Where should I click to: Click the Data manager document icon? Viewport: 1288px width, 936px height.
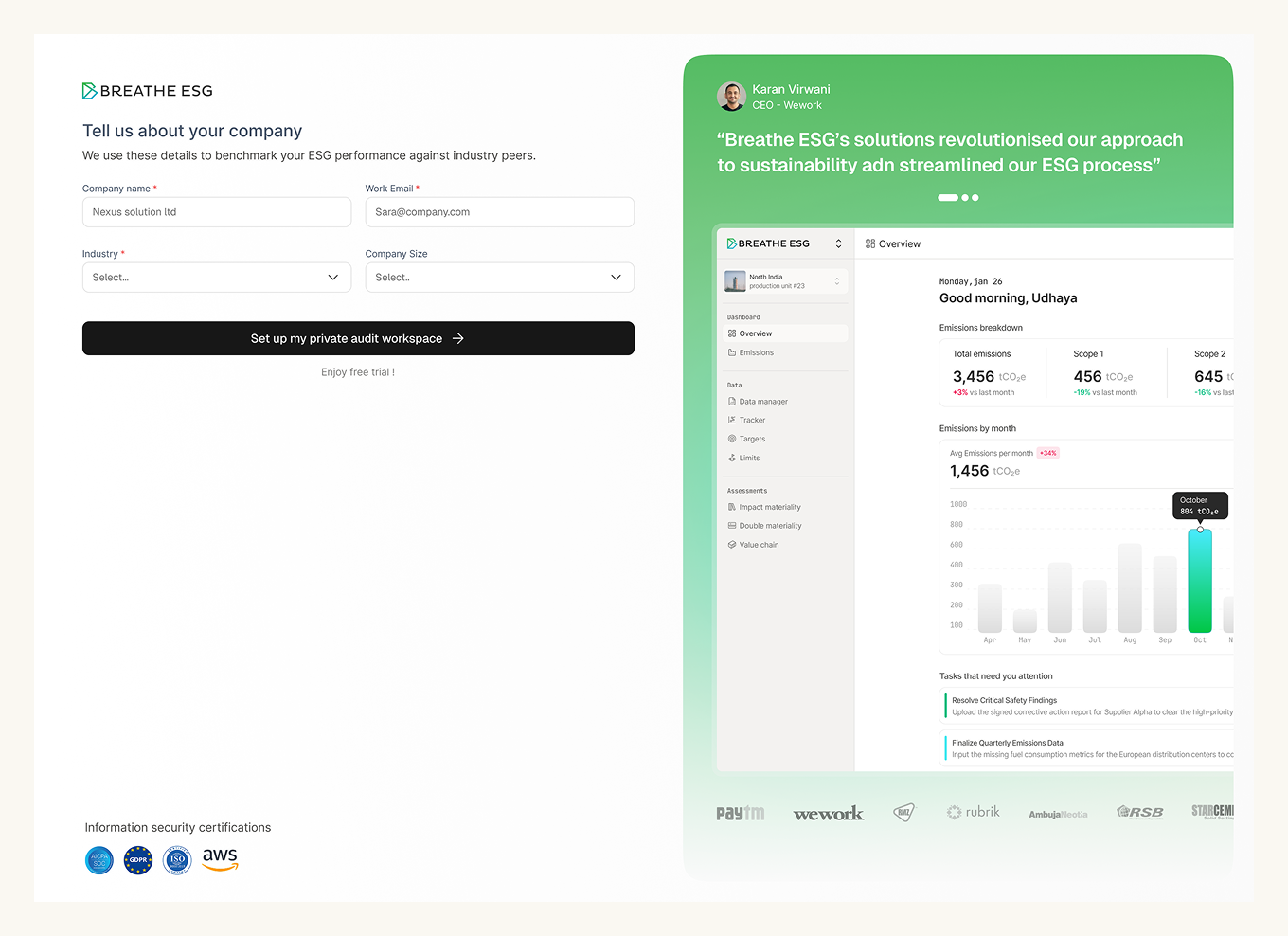coord(732,402)
